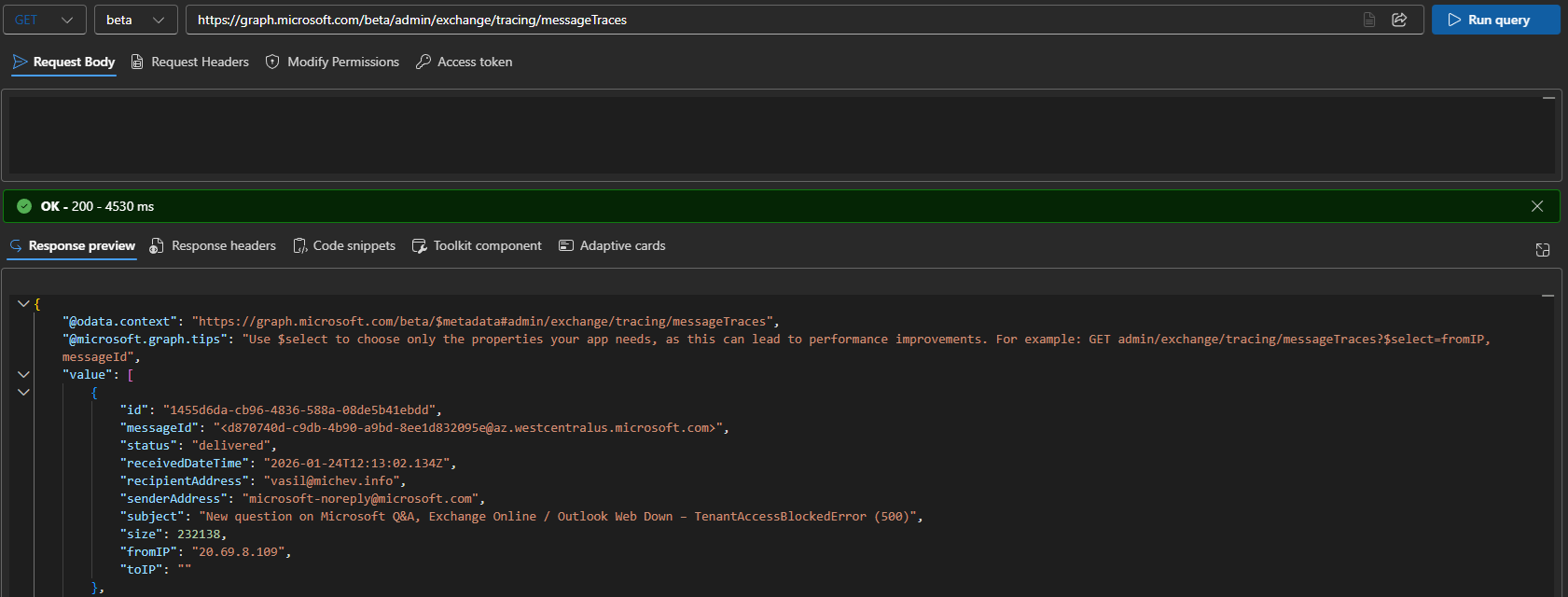Open the Response headers tab
This screenshot has width=1568, height=597.
(214, 245)
